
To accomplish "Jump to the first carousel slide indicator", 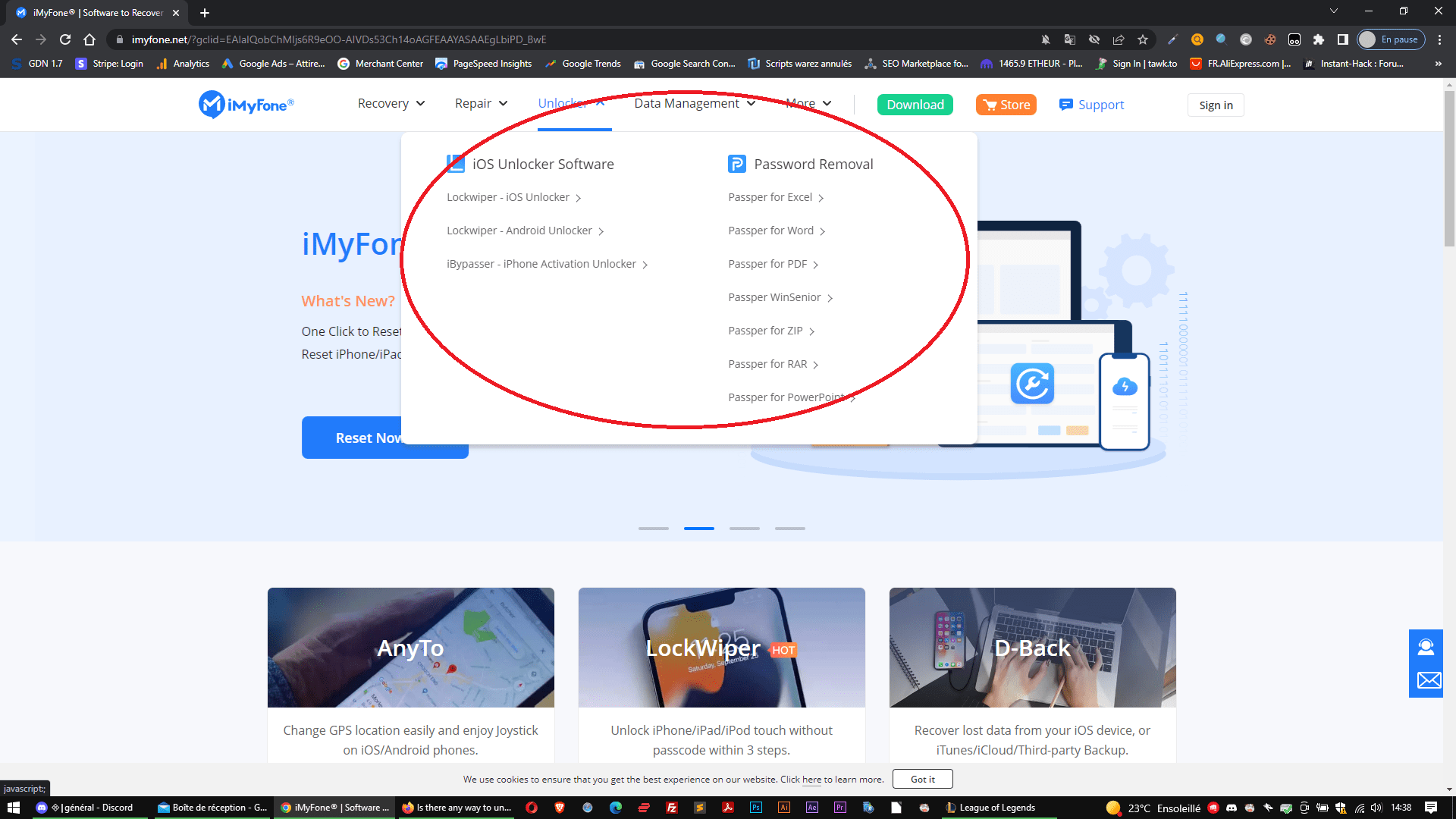I will point(654,529).
